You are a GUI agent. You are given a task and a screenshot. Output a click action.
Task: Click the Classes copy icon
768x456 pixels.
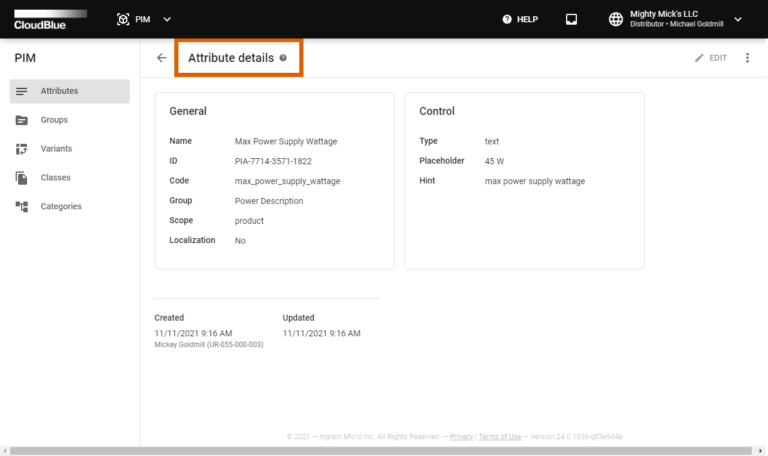(x=22, y=178)
